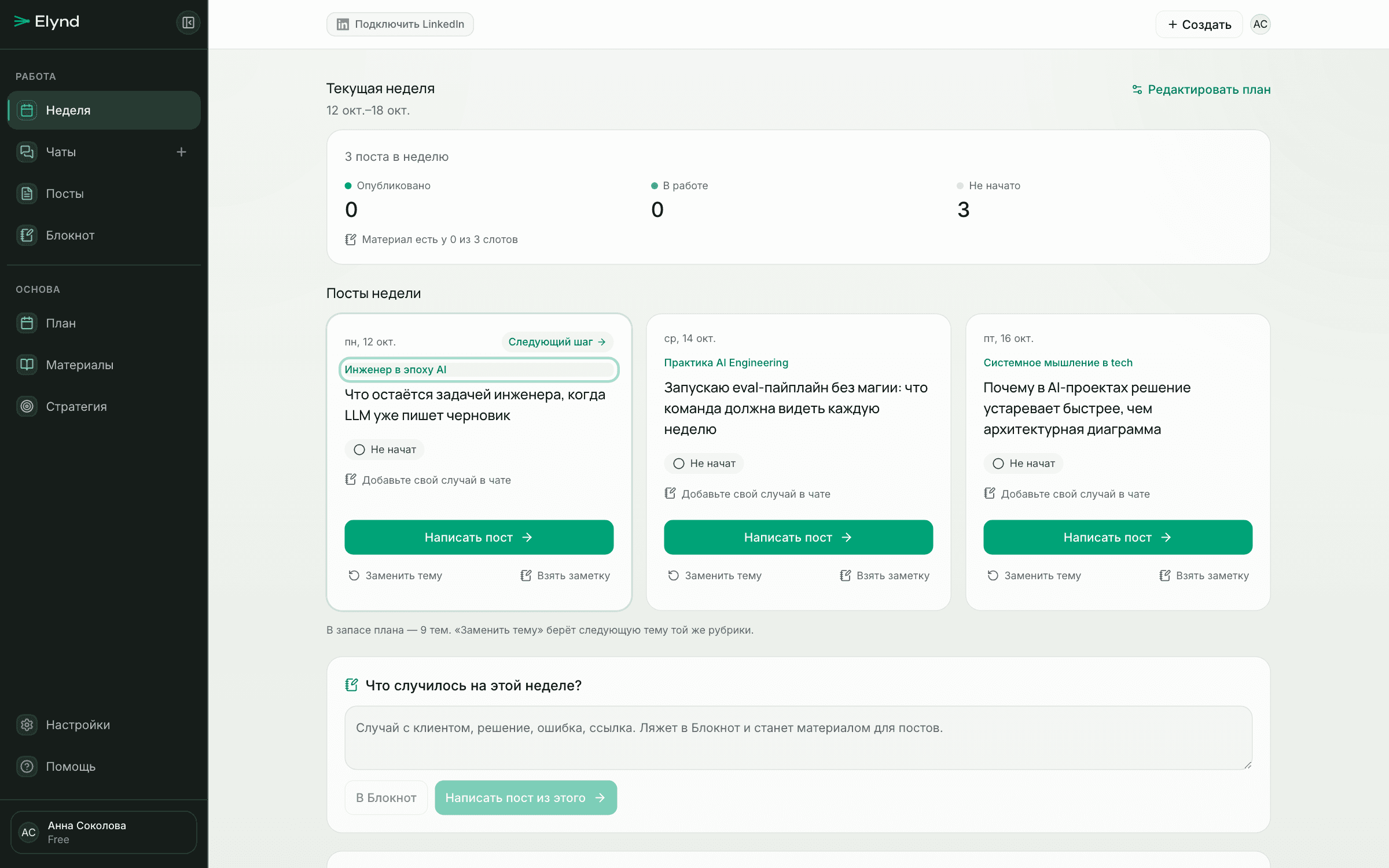The image size is (1389, 868).
Task: Click Написать пост on the Friday card
Action: [1118, 537]
